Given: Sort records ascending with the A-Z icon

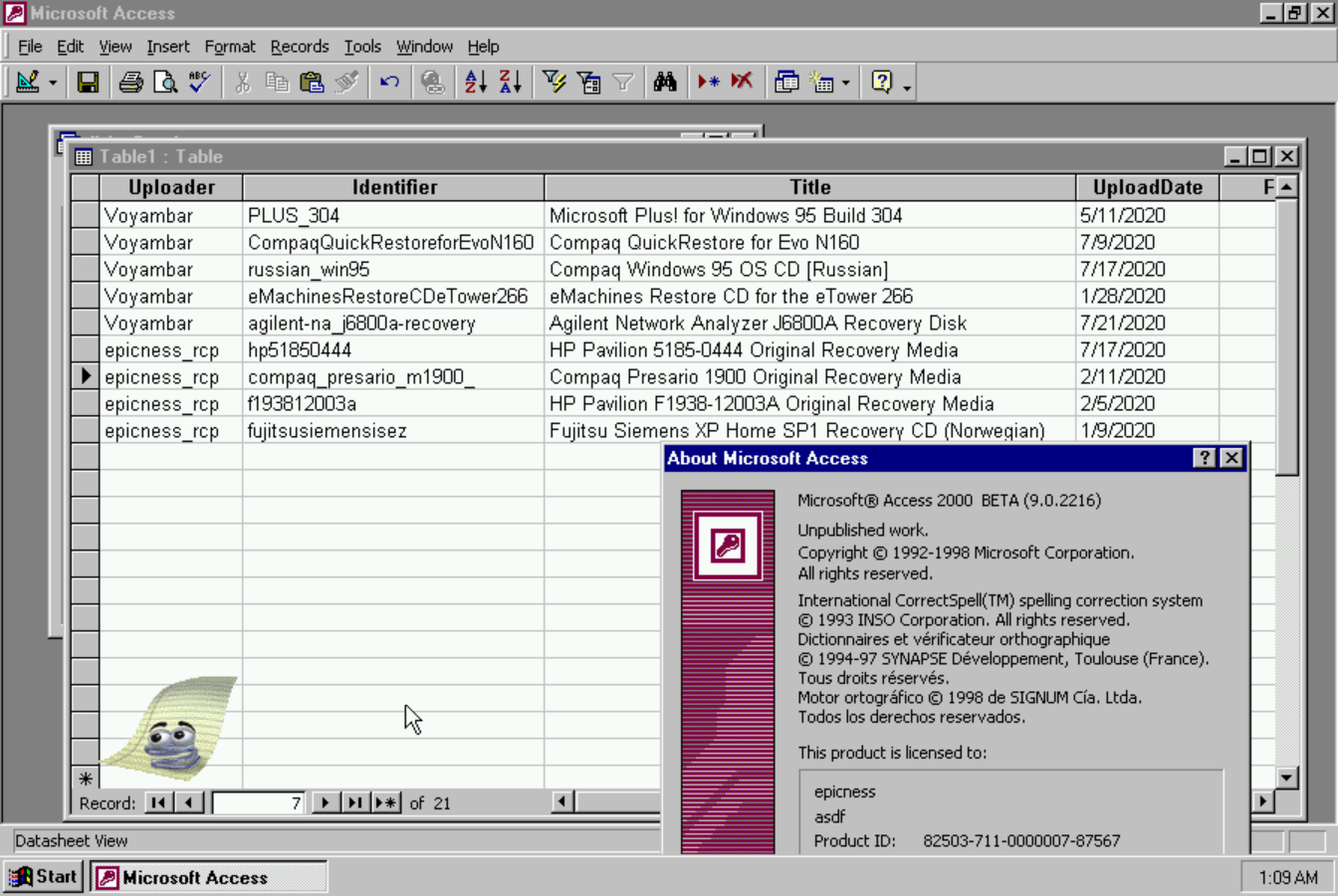Looking at the screenshot, I should pyautogui.click(x=475, y=82).
